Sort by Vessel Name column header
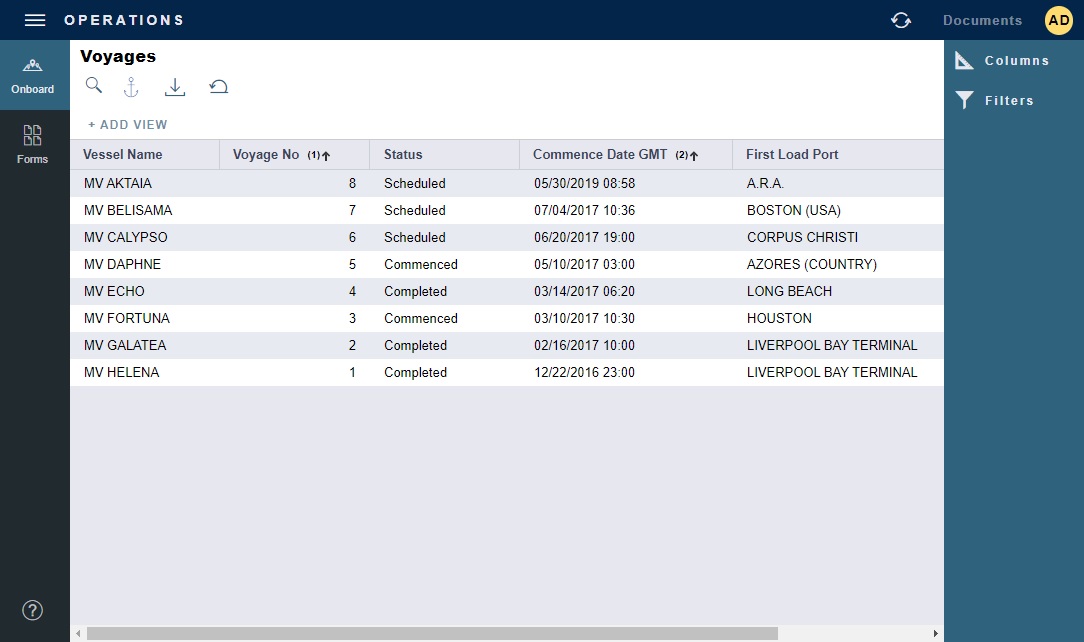Screen dimensions: 1084x642 (123, 155)
